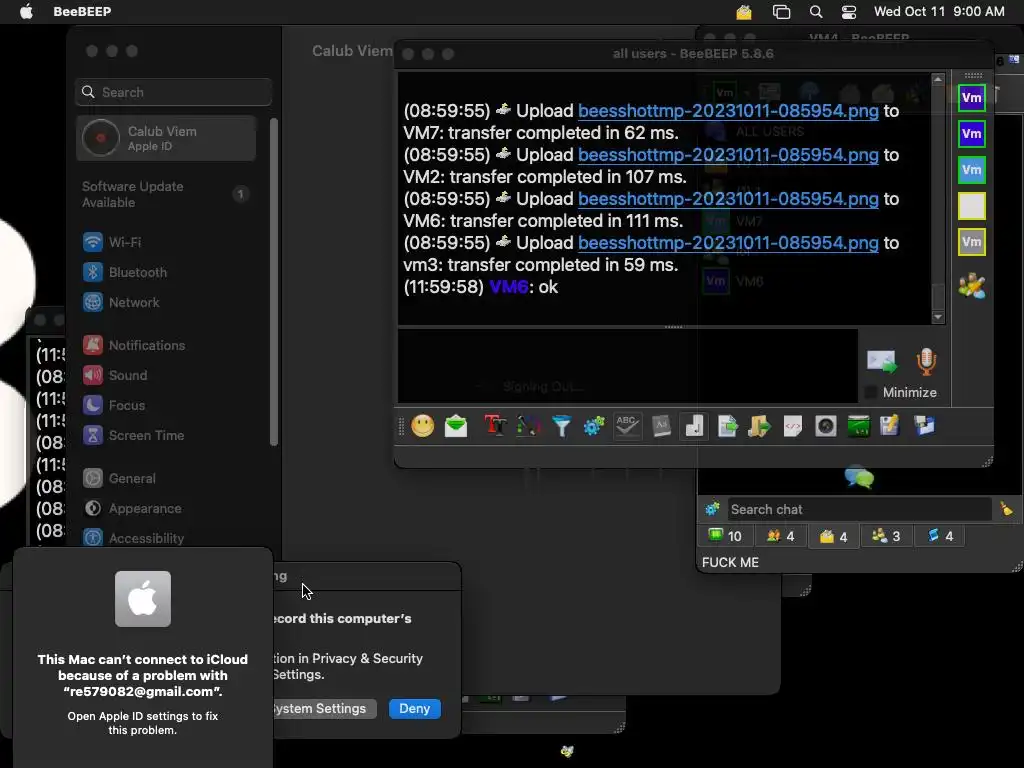Open the BeeBEEP menu bar item
Screen dimensions: 1024x768
coord(82,12)
